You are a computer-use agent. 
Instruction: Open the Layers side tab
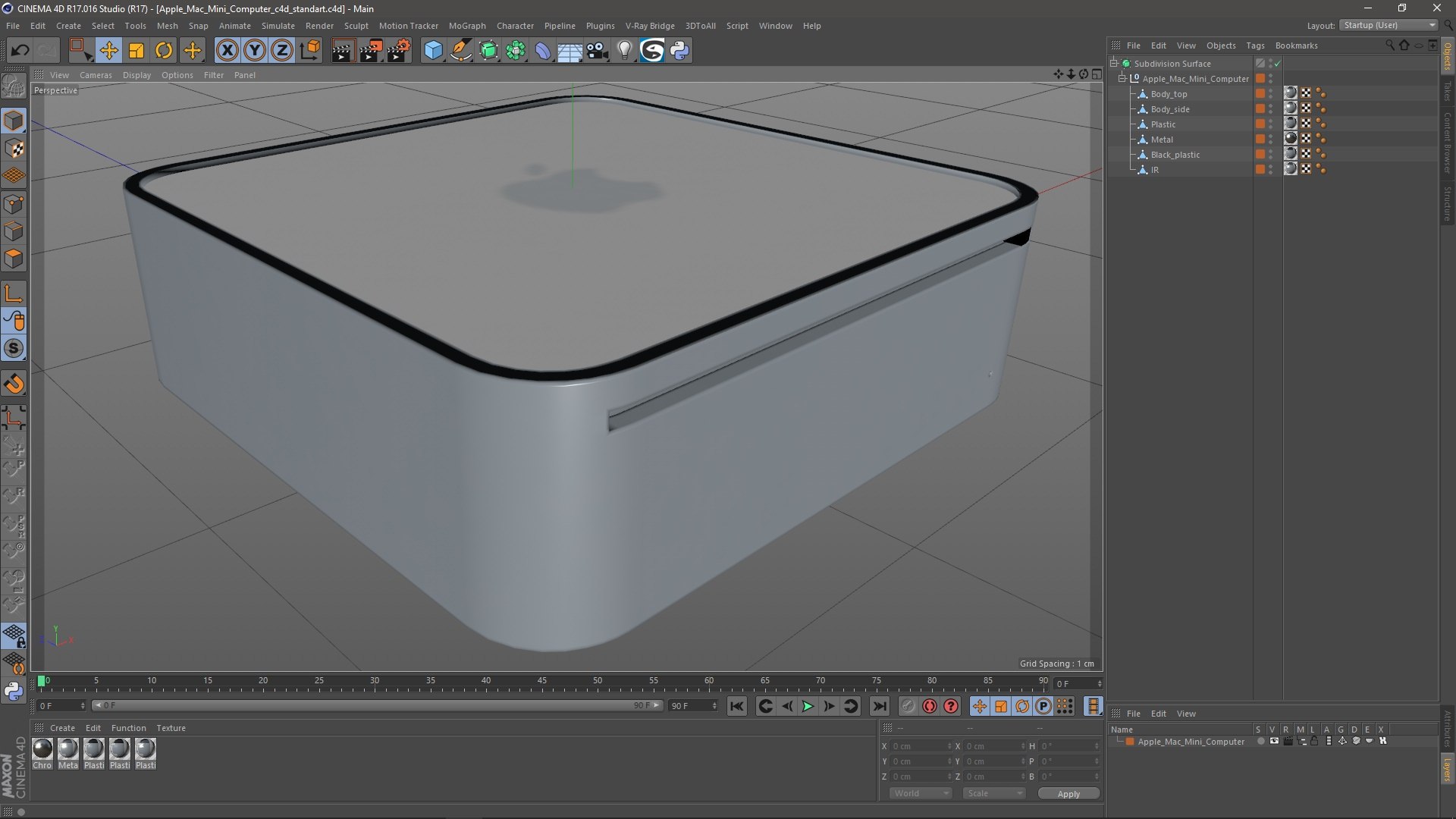coord(1447,770)
